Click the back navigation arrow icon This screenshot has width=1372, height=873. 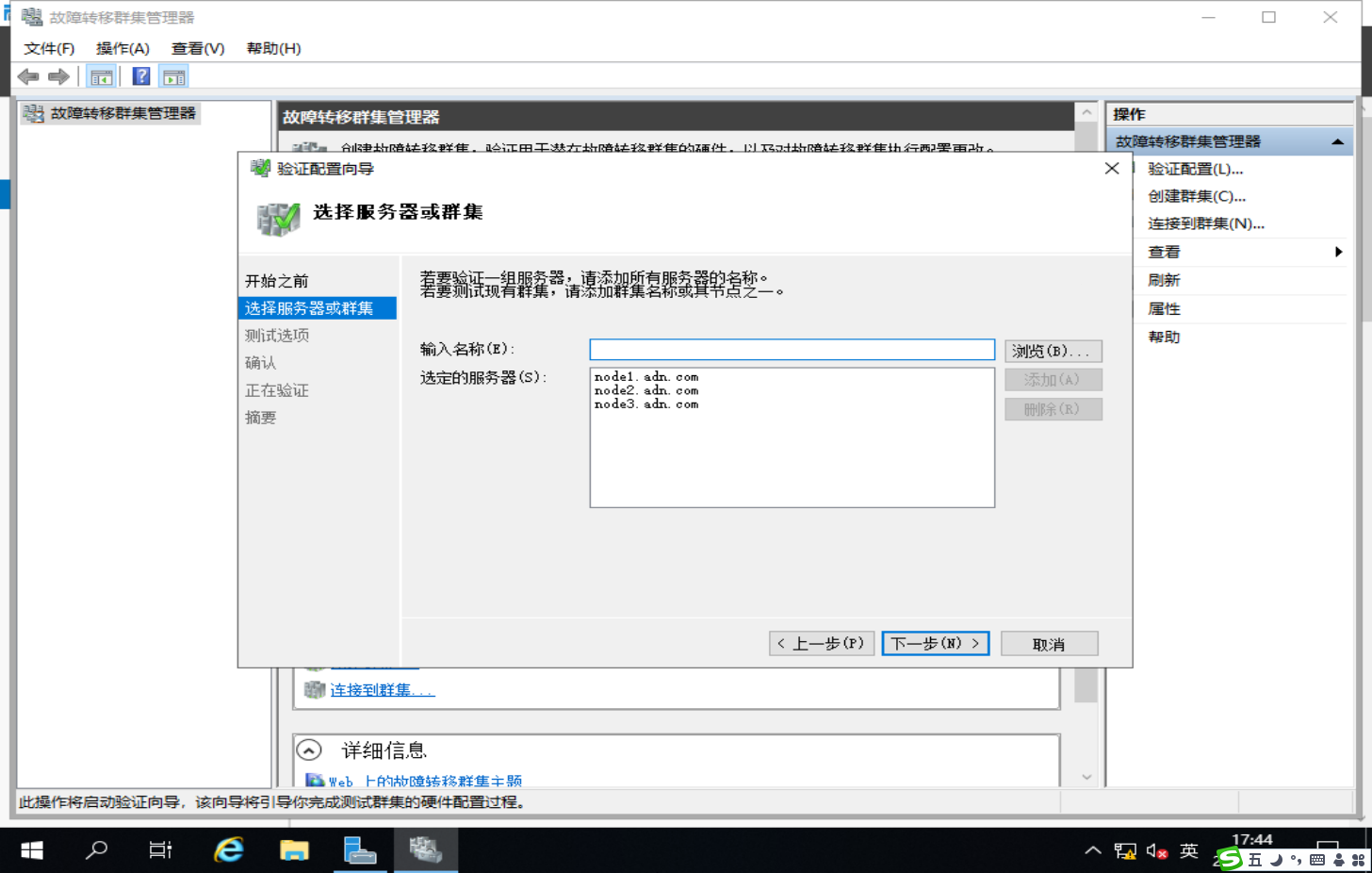click(x=27, y=76)
